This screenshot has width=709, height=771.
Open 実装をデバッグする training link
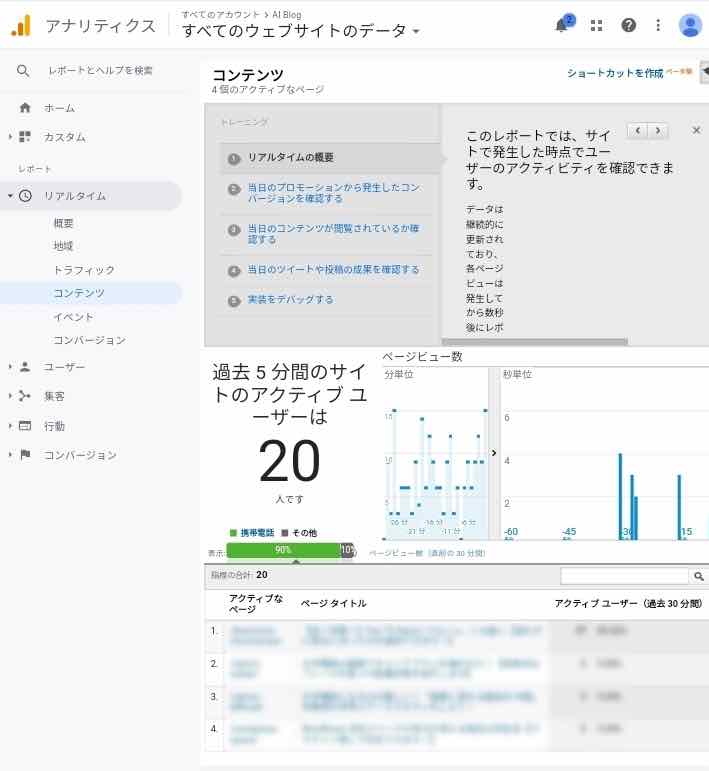[x=290, y=299]
